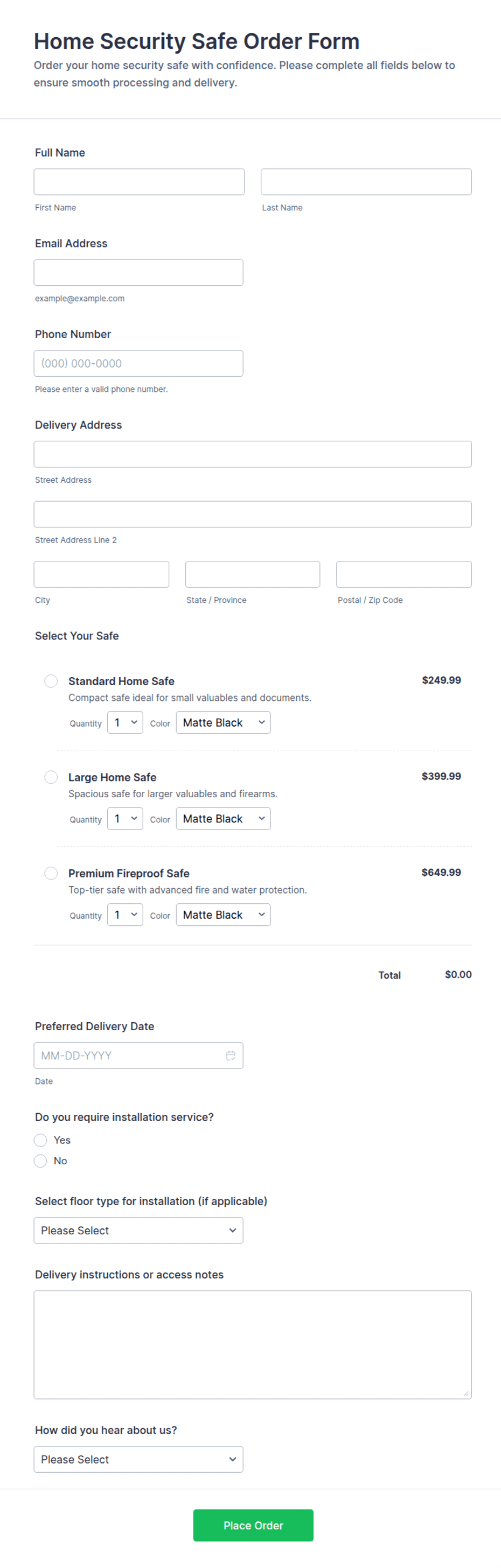Open the 'How did you hear about us' dropdown
Image resolution: width=501 pixels, height=1568 pixels.
pyautogui.click(x=138, y=1459)
